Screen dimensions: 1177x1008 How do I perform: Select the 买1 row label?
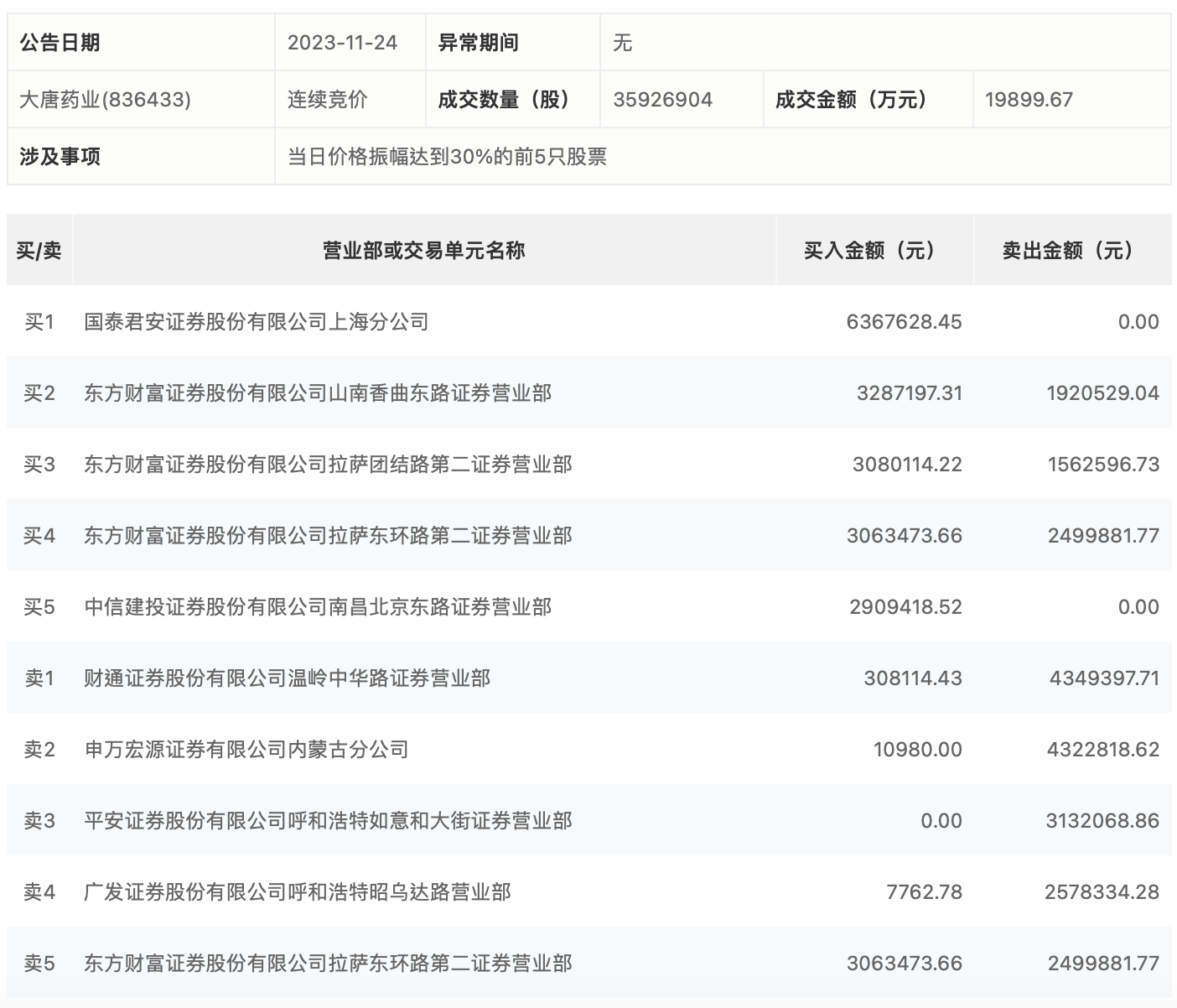point(39,322)
